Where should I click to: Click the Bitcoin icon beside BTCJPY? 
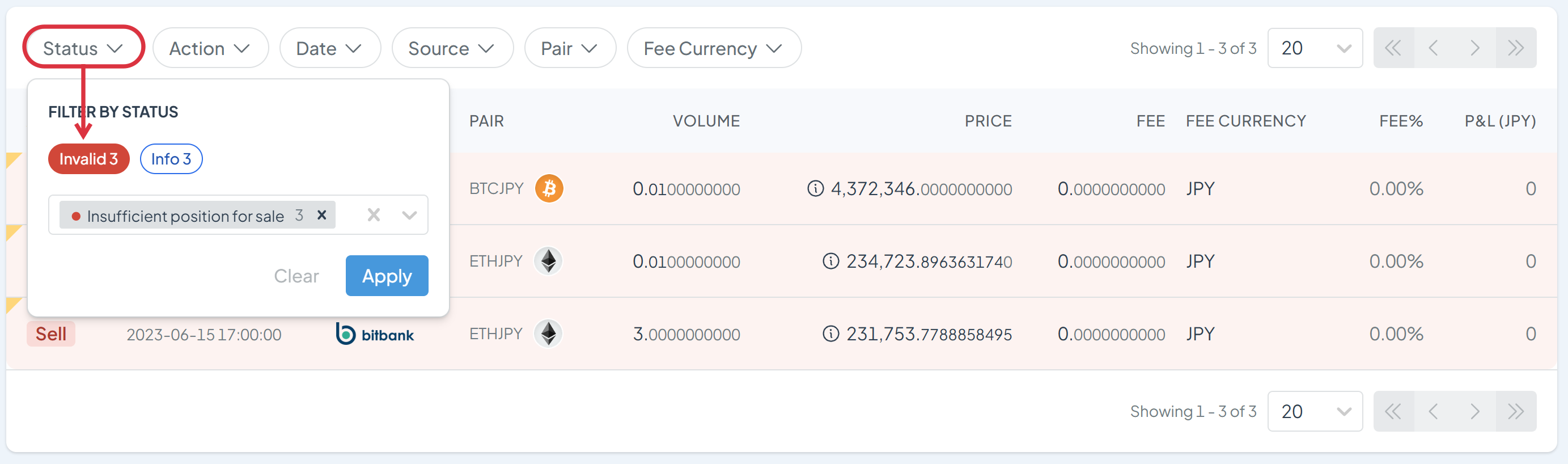click(548, 189)
